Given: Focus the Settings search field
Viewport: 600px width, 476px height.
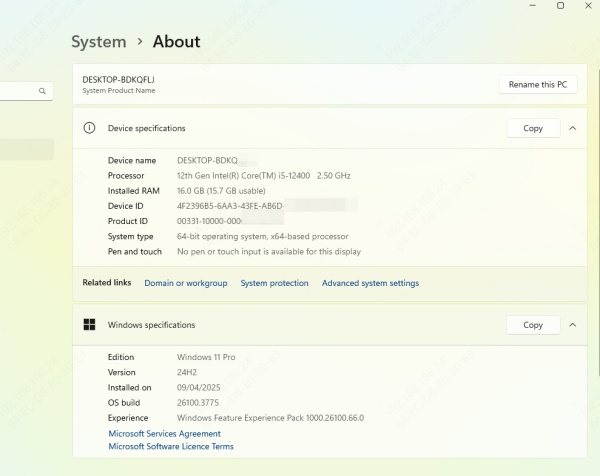Looking at the screenshot, I should click(18, 91).
